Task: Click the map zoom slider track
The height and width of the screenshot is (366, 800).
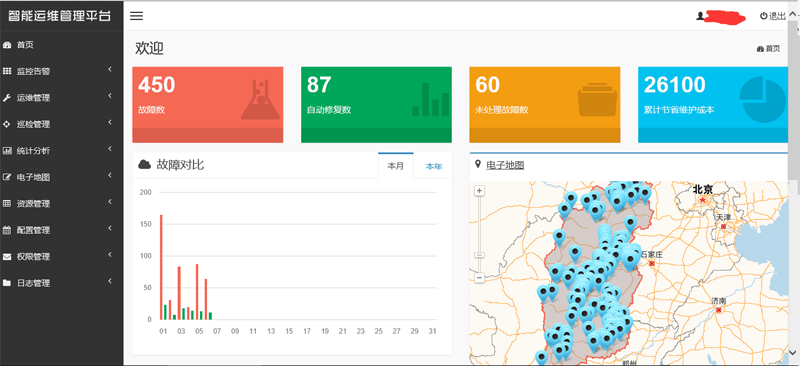Action: tap(479, 235)
